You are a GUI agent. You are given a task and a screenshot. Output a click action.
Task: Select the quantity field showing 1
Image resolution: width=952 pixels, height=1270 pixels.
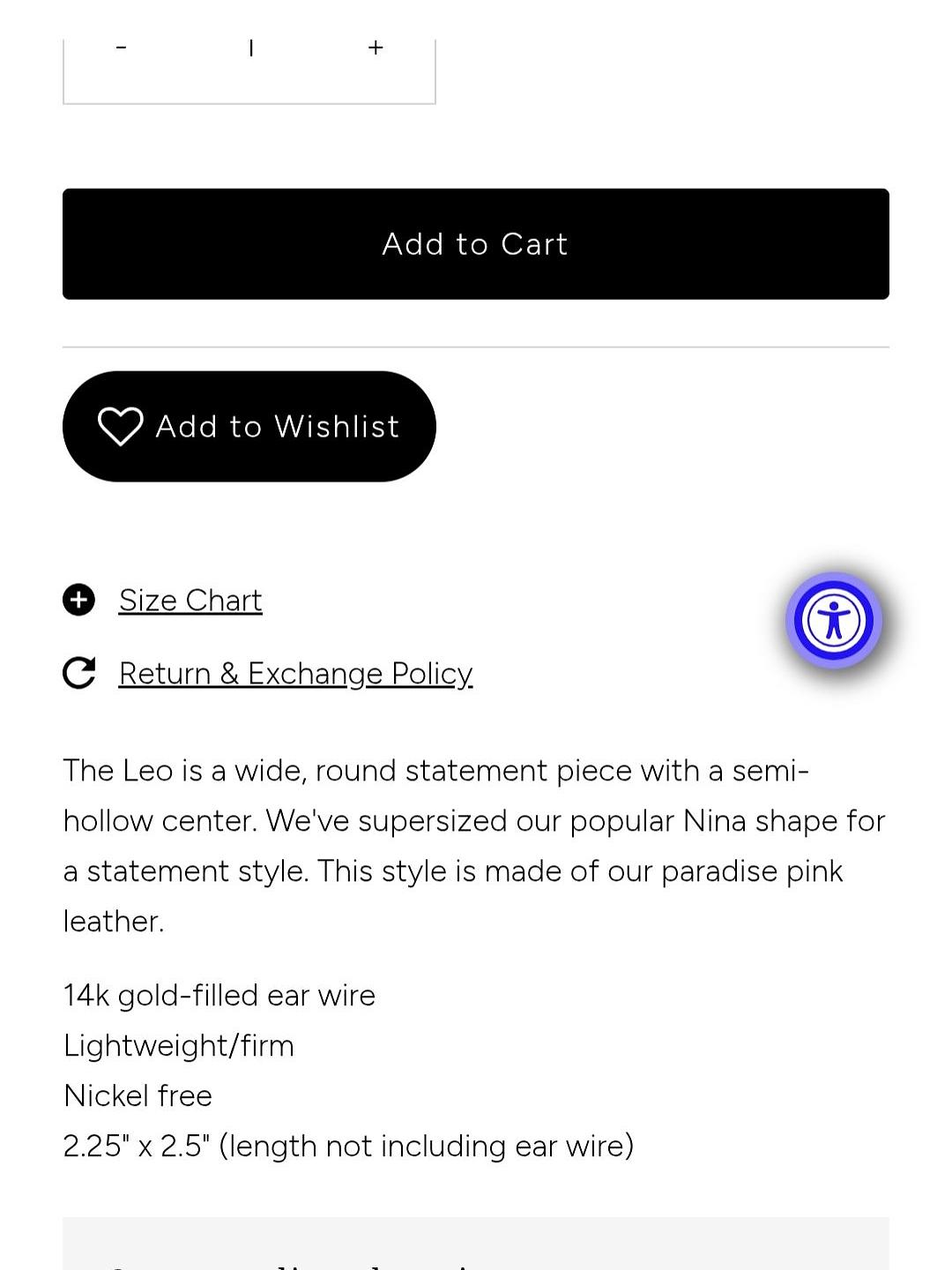(251, 49)
